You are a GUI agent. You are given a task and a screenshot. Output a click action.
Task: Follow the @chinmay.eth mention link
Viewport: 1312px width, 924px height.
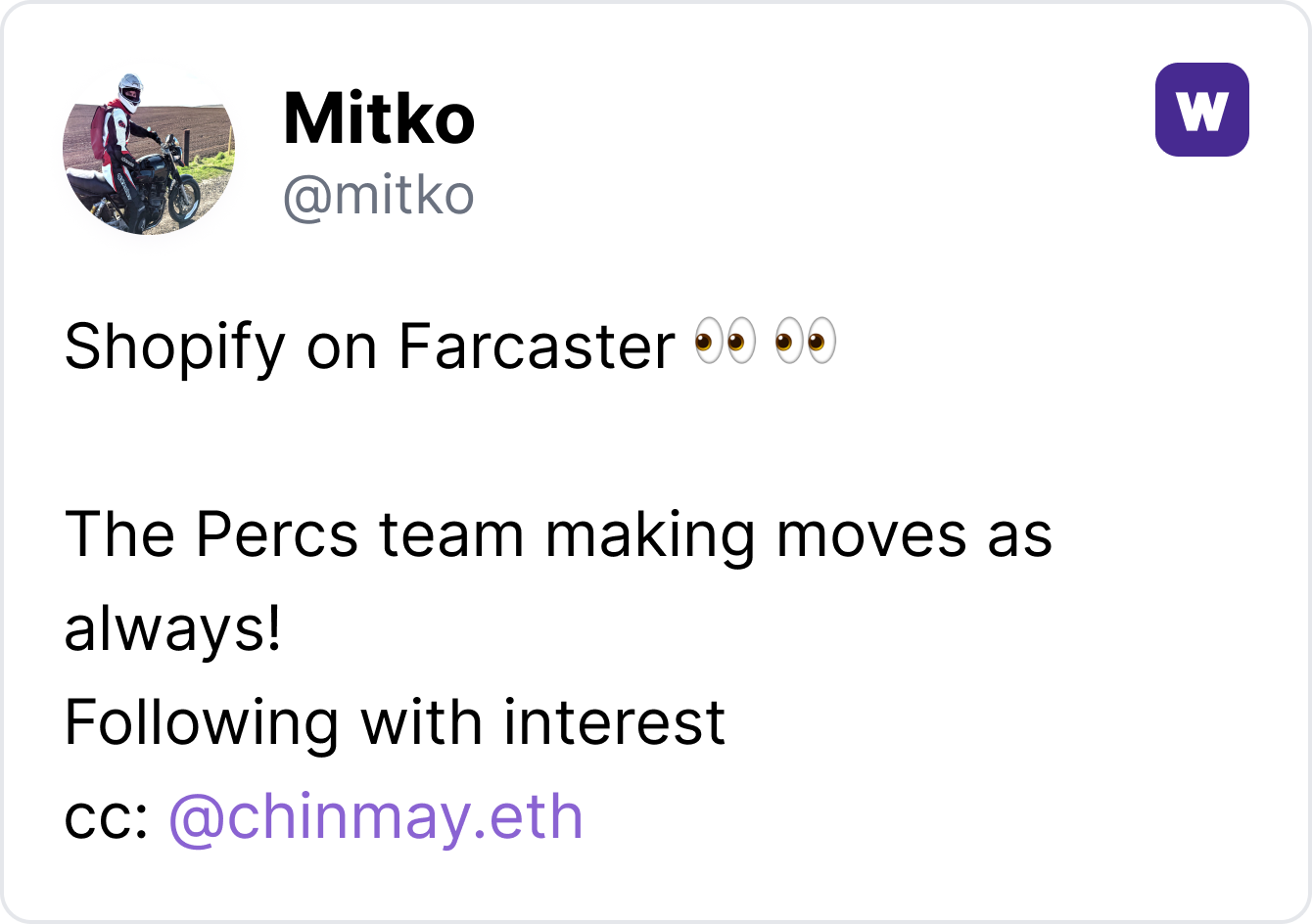(x=376, y=816)
